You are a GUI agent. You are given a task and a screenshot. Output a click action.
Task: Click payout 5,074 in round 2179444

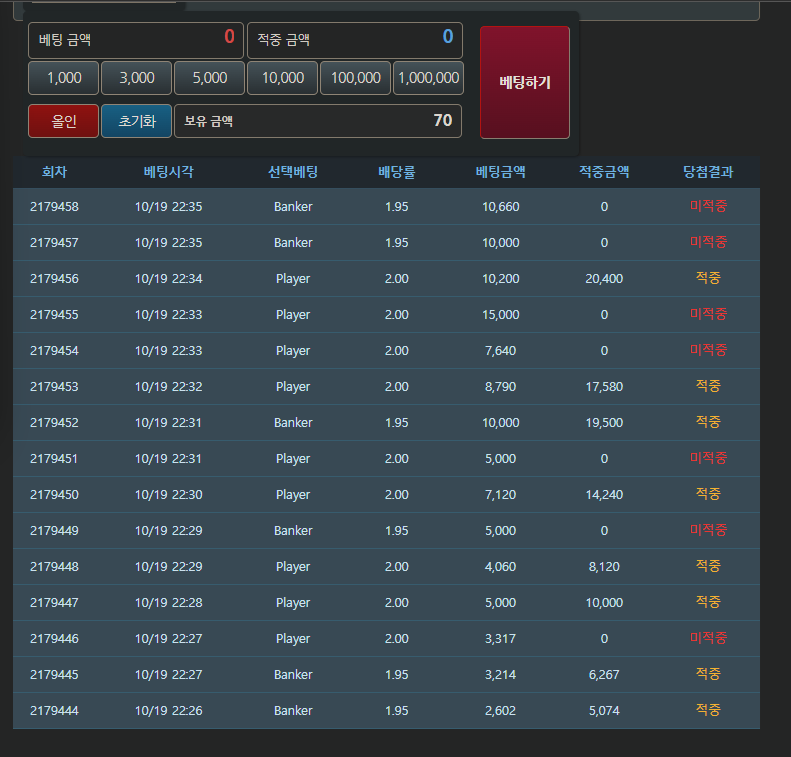(604, 711)
